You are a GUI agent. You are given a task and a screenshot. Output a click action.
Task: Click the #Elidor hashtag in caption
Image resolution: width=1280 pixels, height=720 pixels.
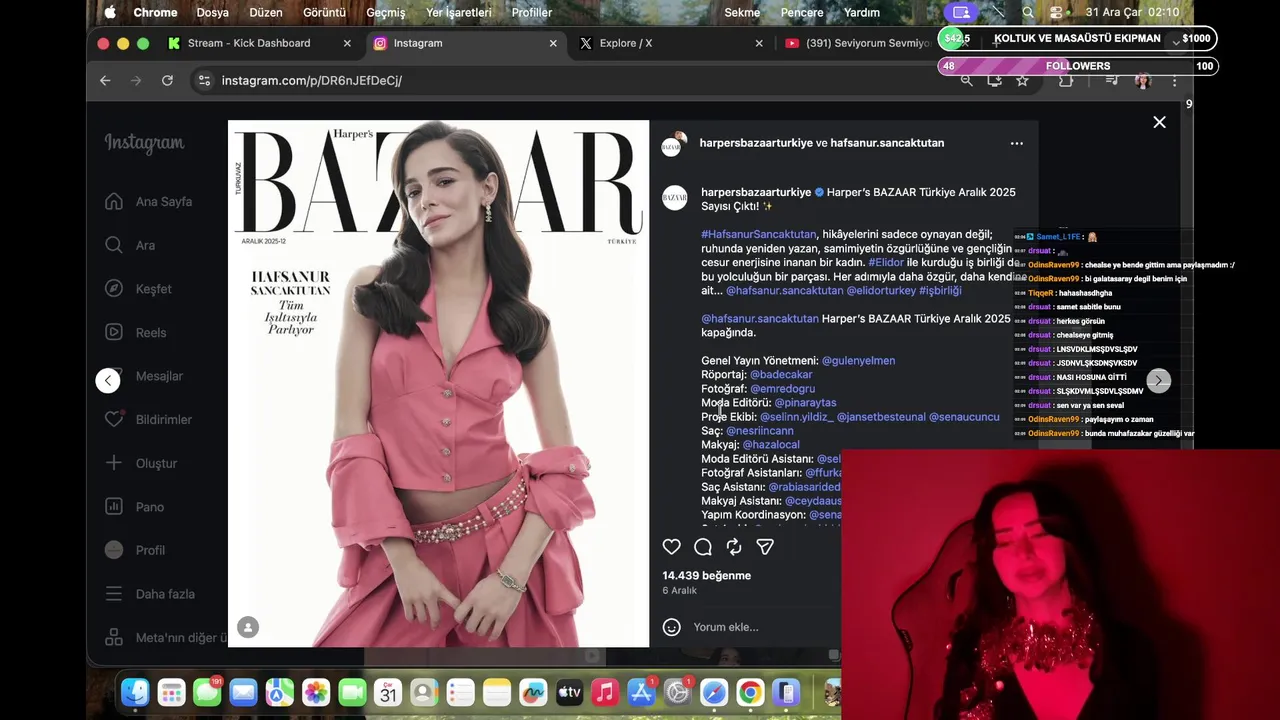tap(886, 262)
